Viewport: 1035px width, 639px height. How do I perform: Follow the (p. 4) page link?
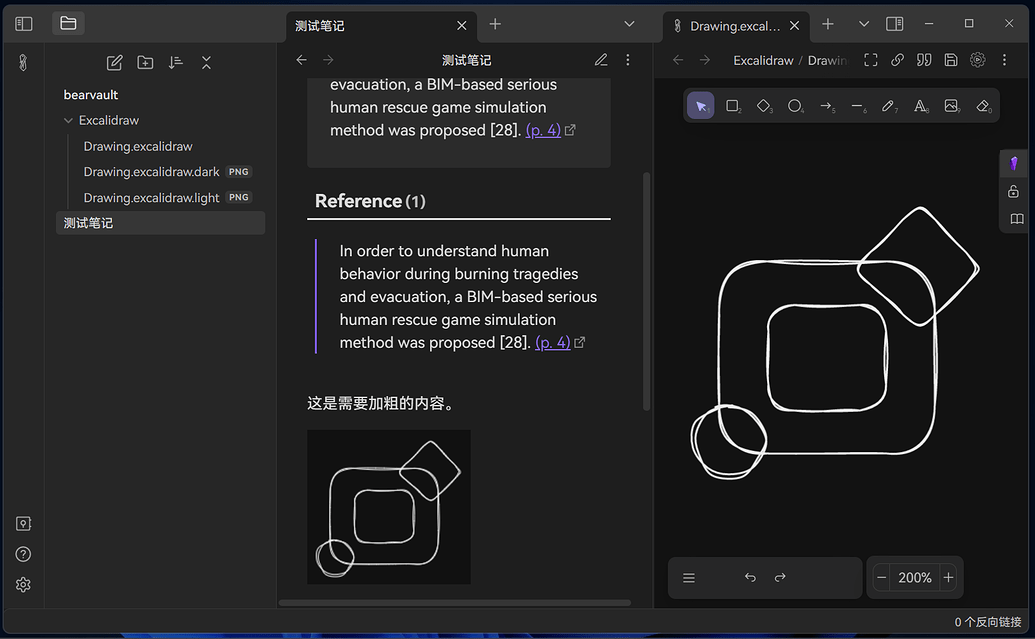click(552, 341)
